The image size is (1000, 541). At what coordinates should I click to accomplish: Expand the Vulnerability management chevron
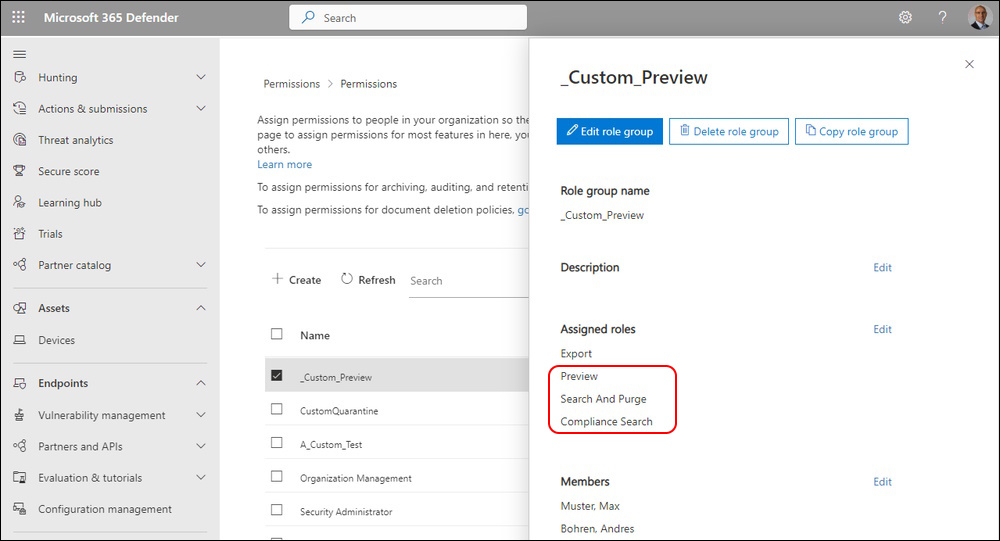point(201,415)
